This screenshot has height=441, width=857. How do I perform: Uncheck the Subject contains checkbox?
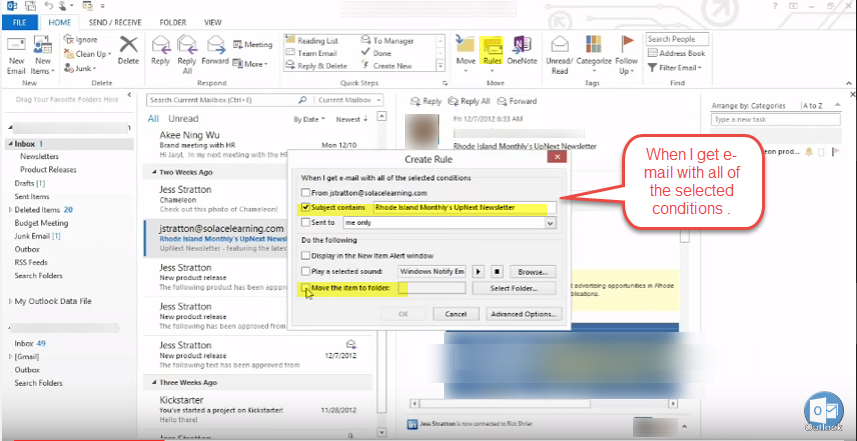(x=307, y=208)
